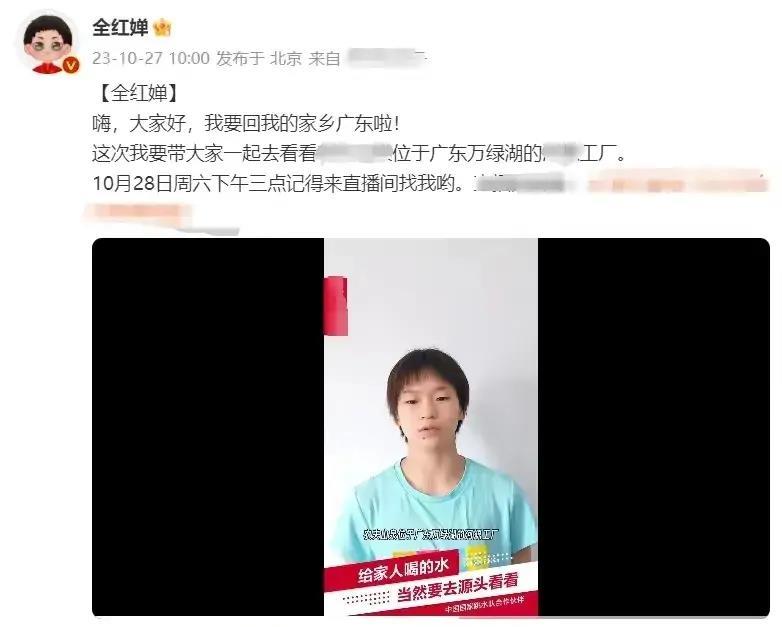782x627 pixels.
Task: Click the 【全红婵】 heading in the post
Action: tap(139, 93)
